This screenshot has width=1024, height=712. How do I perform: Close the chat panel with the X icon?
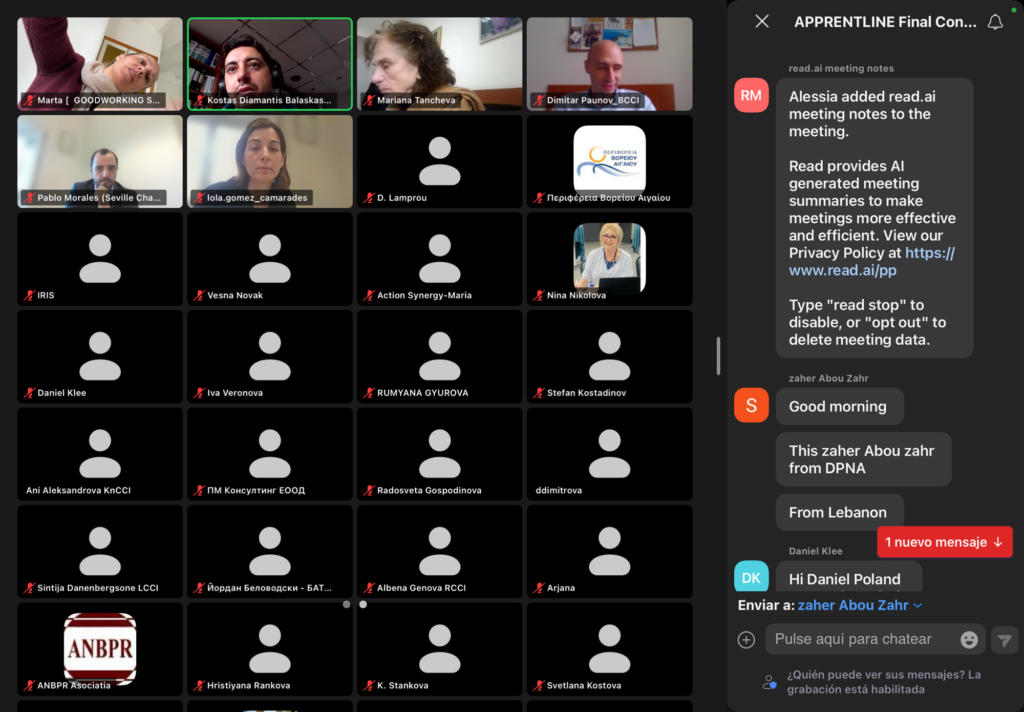[x=762, y=21]
